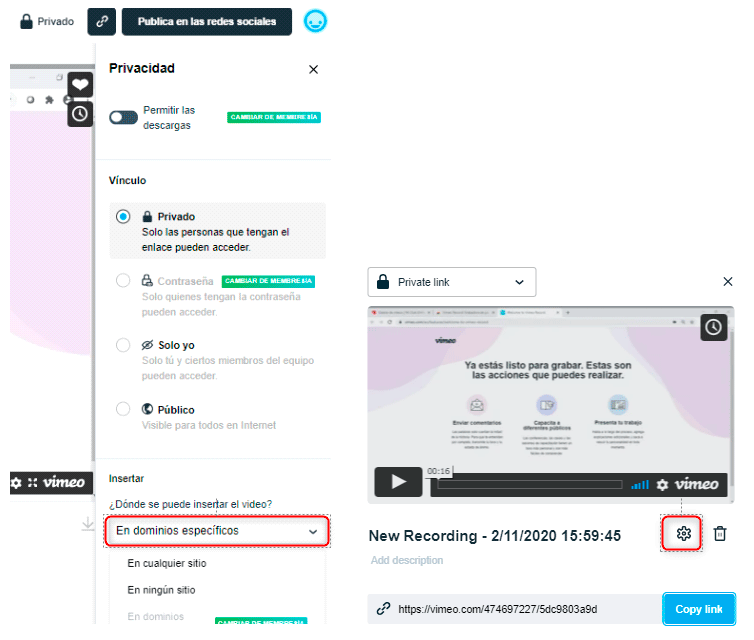Click the copy link chain icon button
The width and height of the screenshot is (754, 640).
[102, 21]
